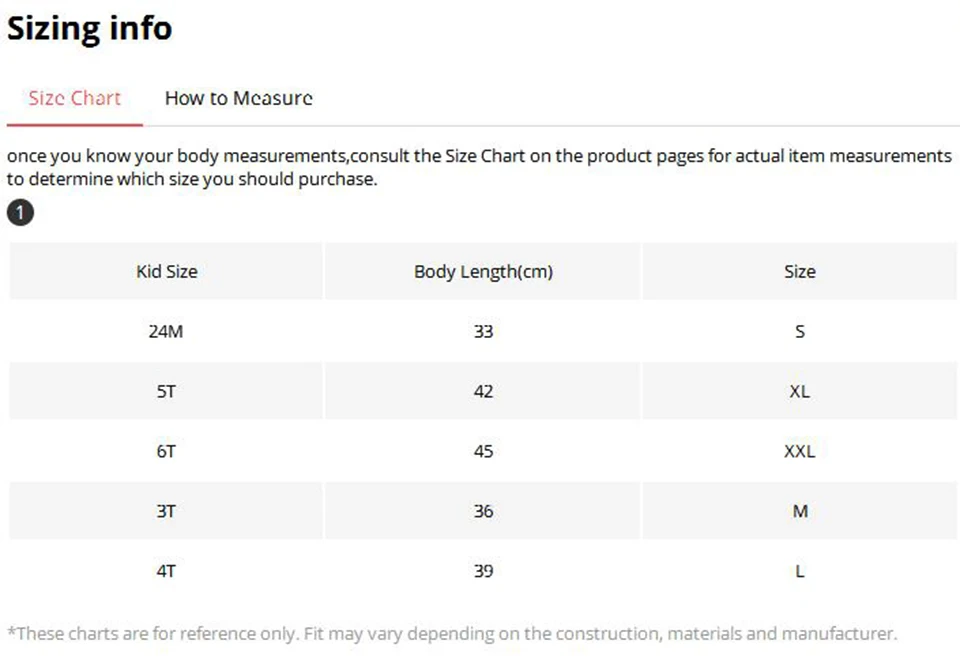Select the 6T kid size cell
The height and width of the screenshot is (667, 960).
pos(166,451)
